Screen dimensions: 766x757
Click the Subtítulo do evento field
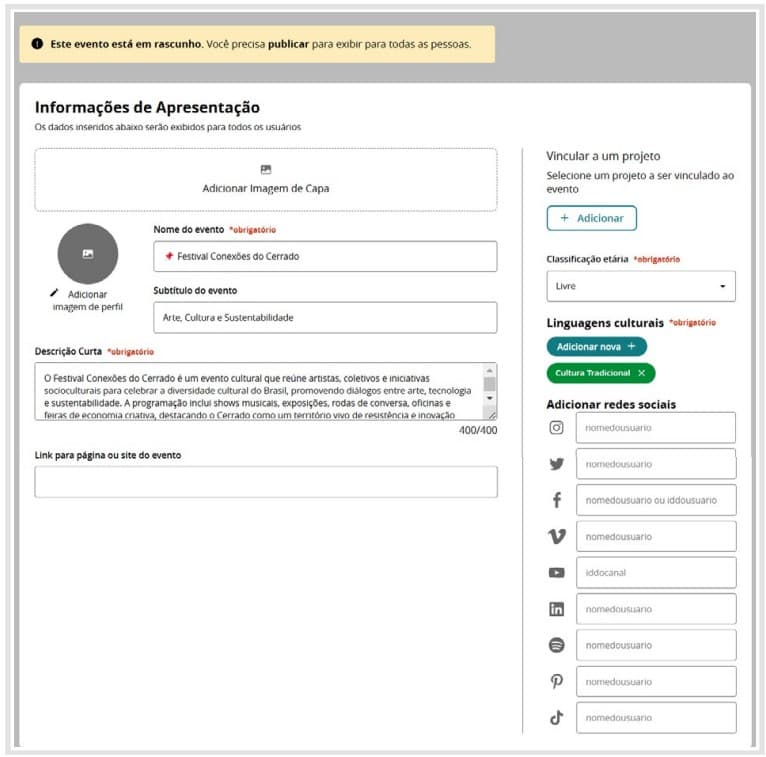click(x=325, y=318)
